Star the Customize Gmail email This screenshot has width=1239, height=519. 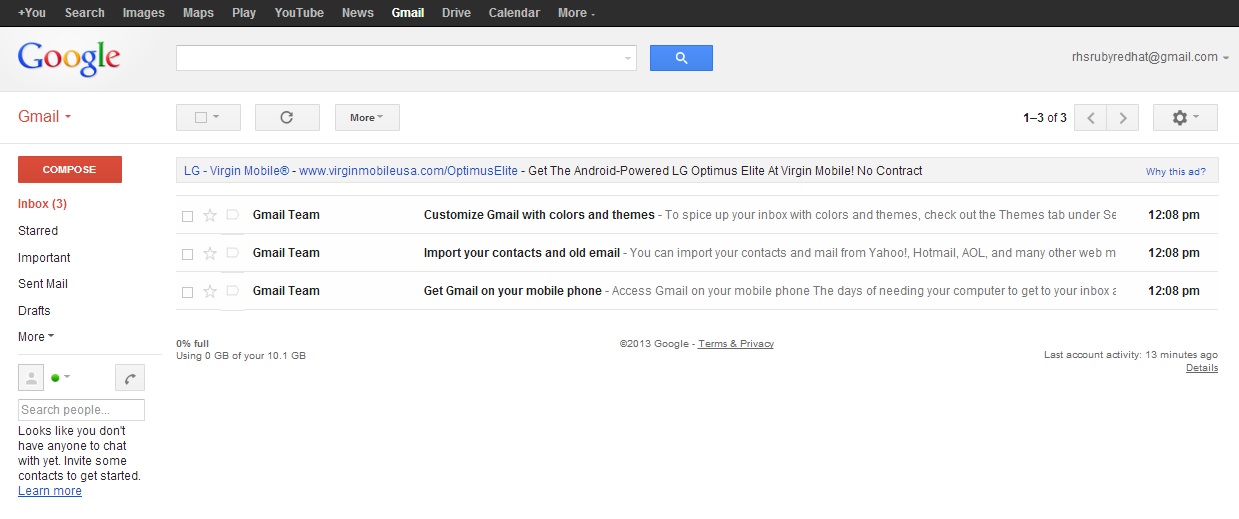pos(210,215)
